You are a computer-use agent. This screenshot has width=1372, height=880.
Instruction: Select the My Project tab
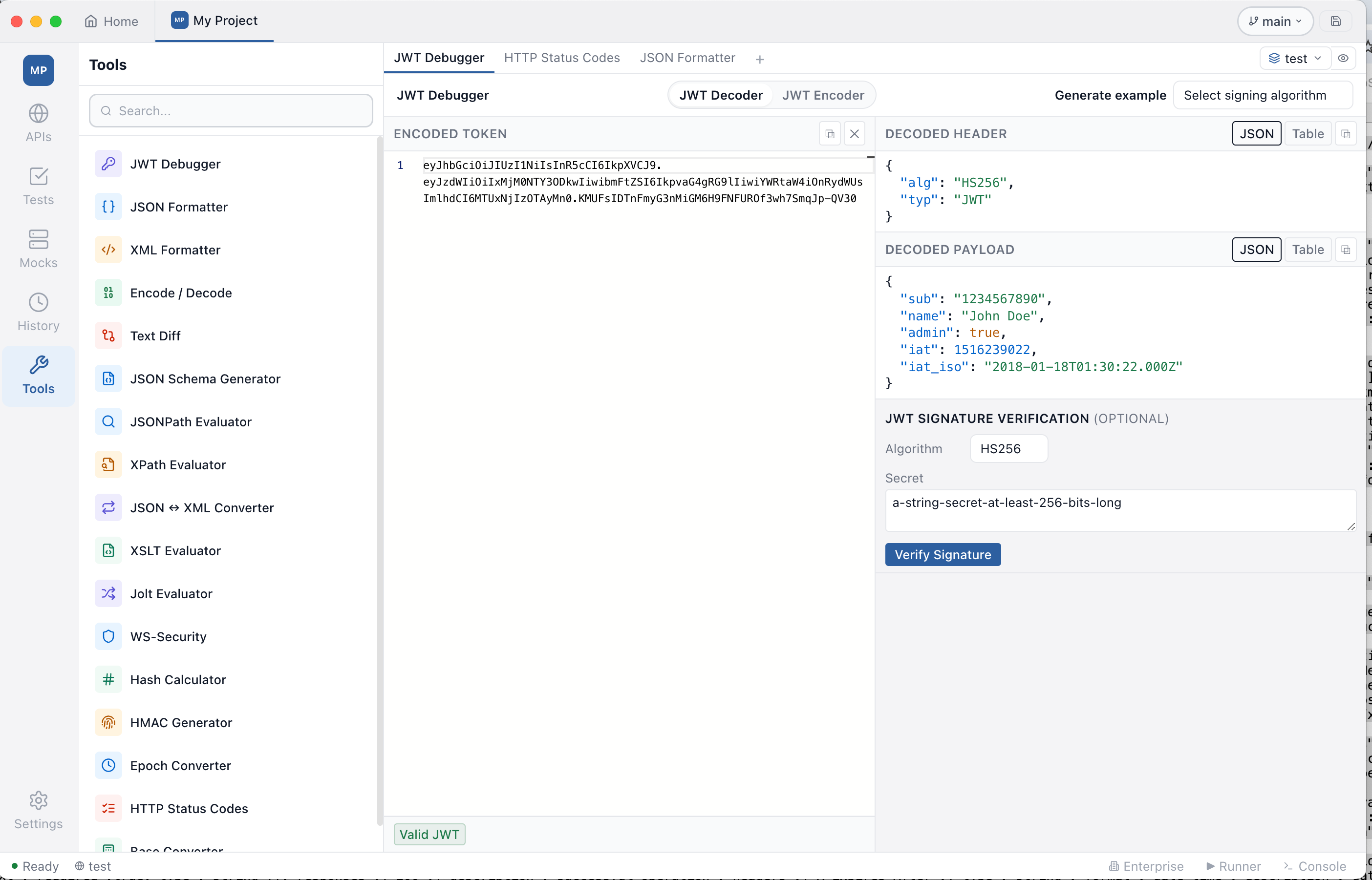point(214,21)
